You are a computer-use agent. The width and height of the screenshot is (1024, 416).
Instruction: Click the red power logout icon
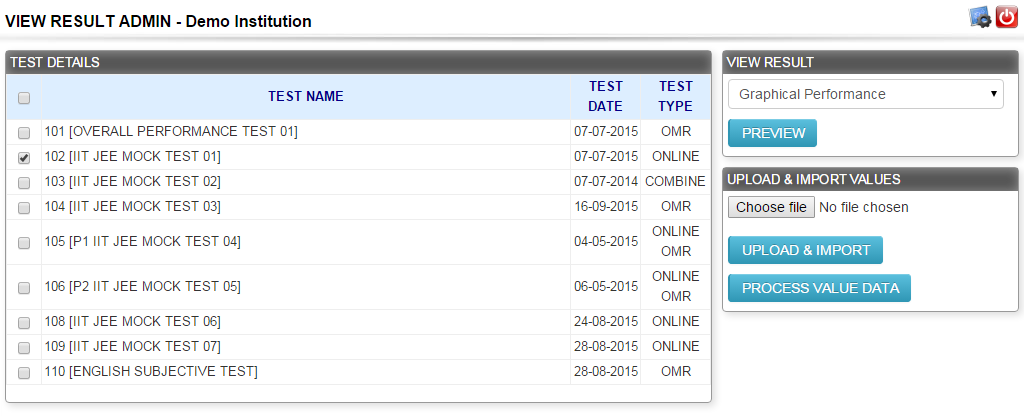(x=1006, y=17)
